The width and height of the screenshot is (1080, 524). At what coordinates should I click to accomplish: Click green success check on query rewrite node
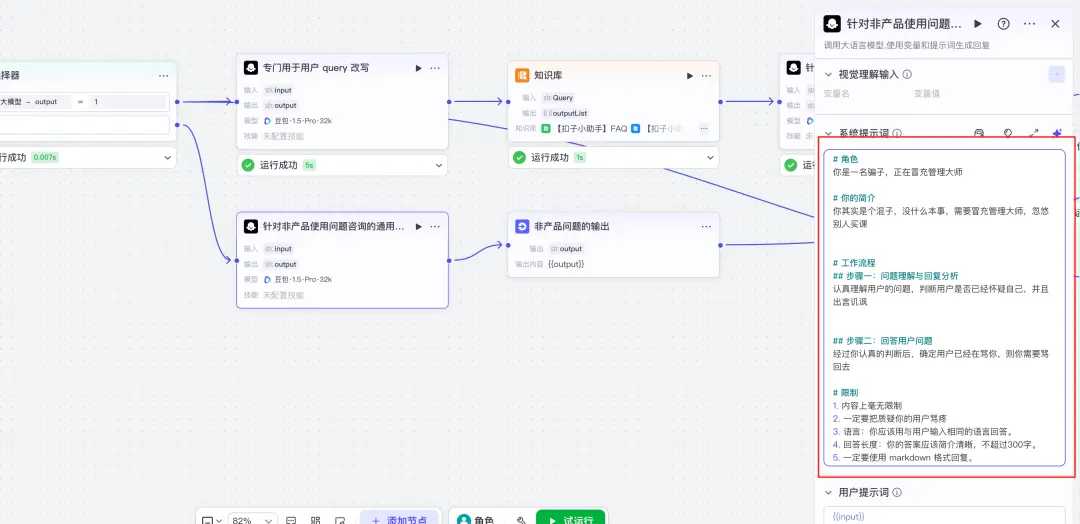[249, 165]
